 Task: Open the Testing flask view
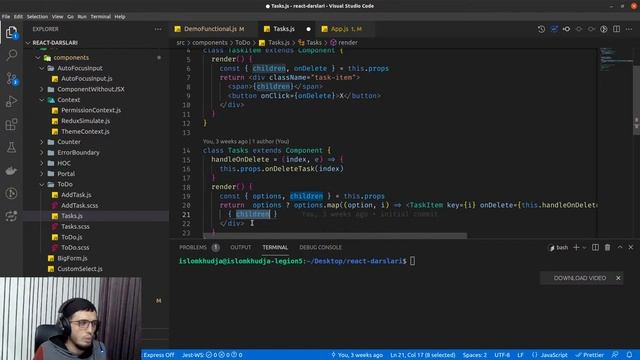point(11,147)
